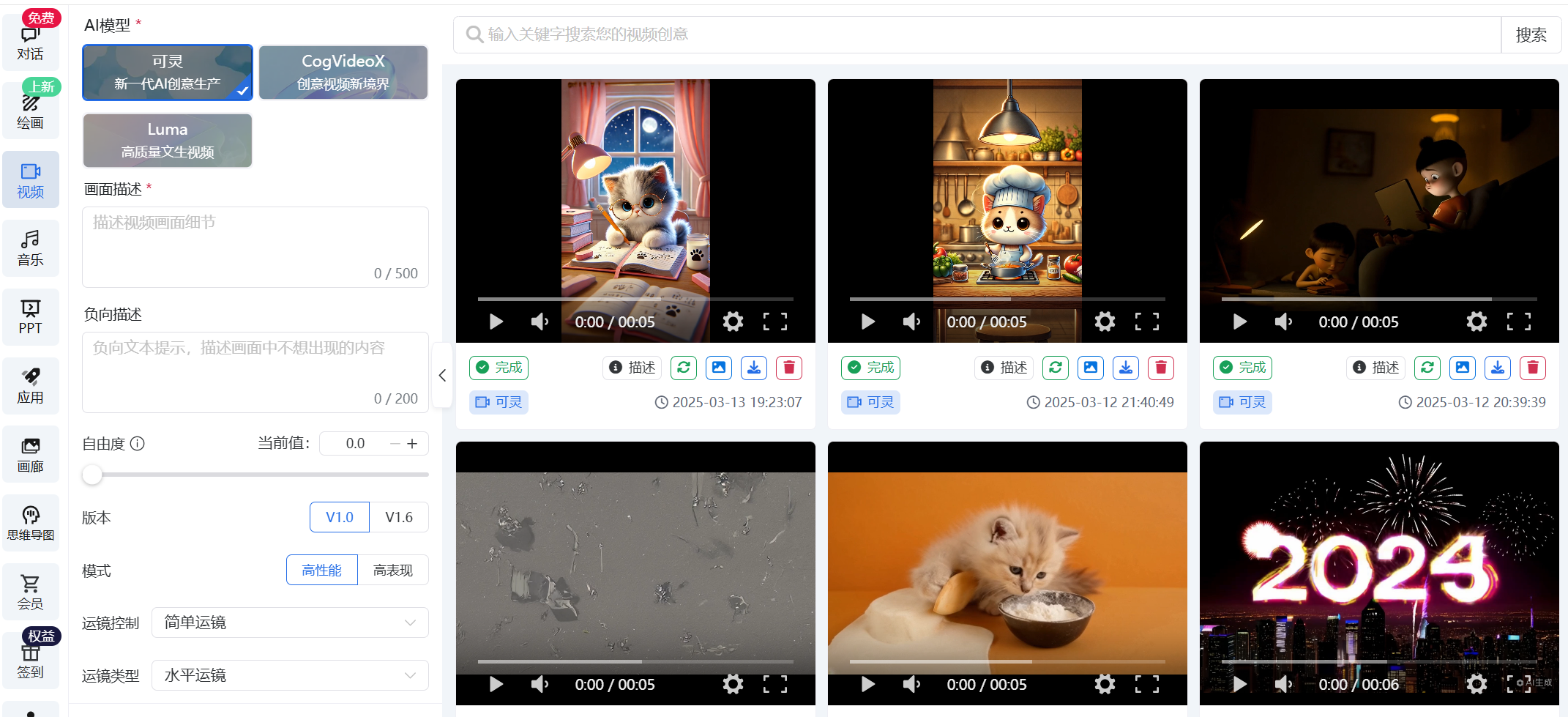Select the 可灵 AI model card

(x=168, y=73)
